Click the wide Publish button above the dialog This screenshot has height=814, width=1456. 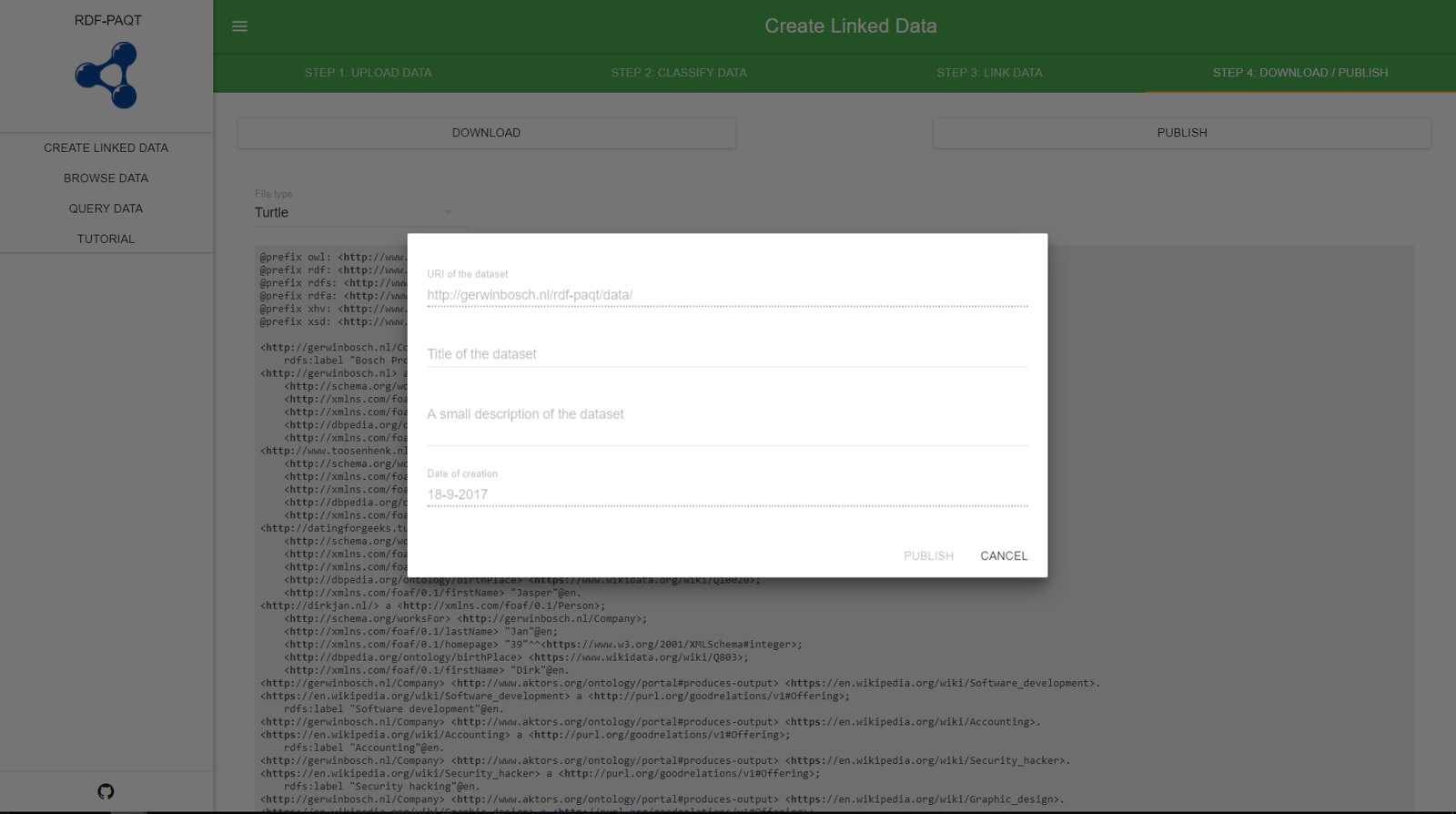point(1182,133)
